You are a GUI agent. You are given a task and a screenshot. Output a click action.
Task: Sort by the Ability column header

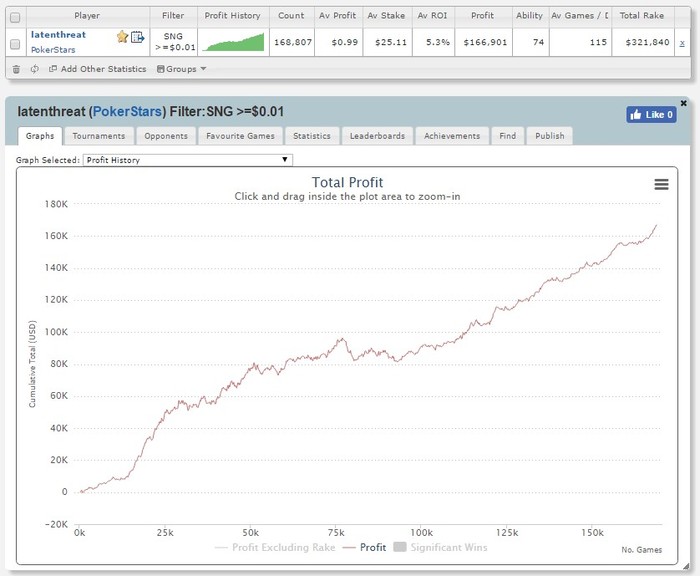coord(529,16)
